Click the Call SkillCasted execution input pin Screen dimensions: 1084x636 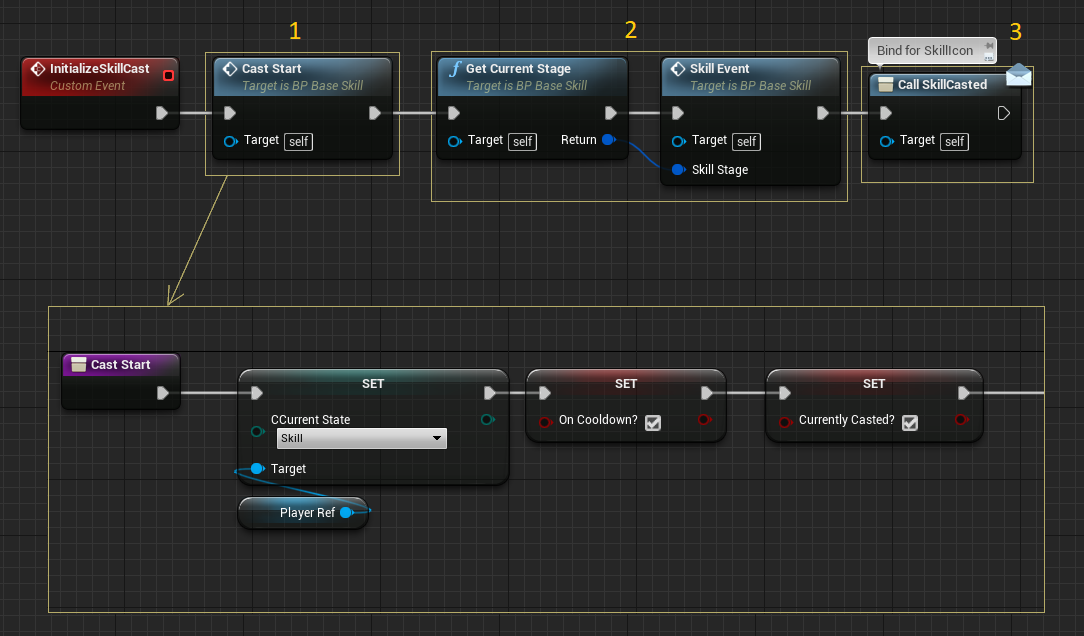click(886, 113)
